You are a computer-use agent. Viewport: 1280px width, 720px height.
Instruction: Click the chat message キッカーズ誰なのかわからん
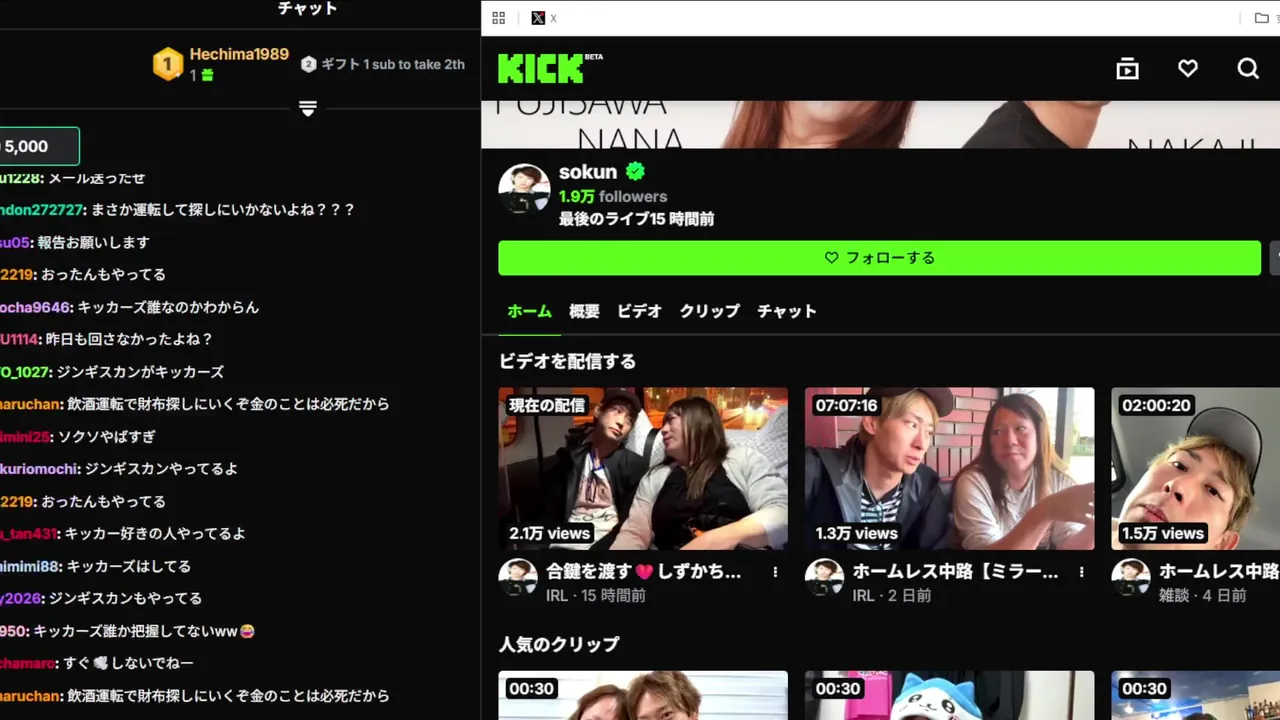(168, 307)
